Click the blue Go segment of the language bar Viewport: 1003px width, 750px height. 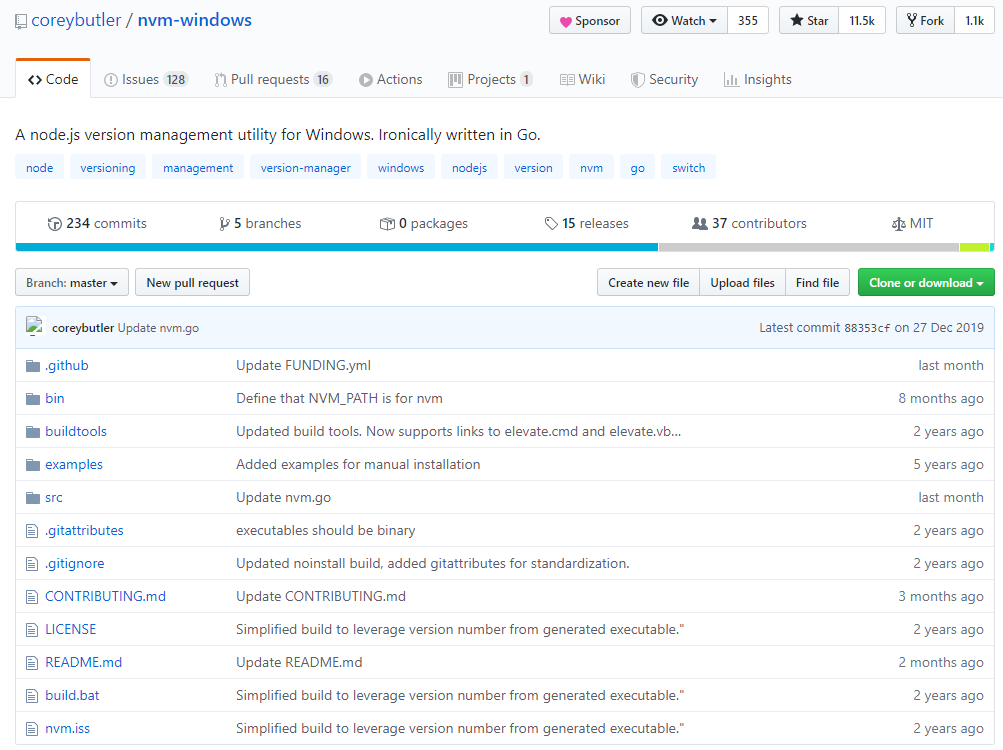click(337, 247)
